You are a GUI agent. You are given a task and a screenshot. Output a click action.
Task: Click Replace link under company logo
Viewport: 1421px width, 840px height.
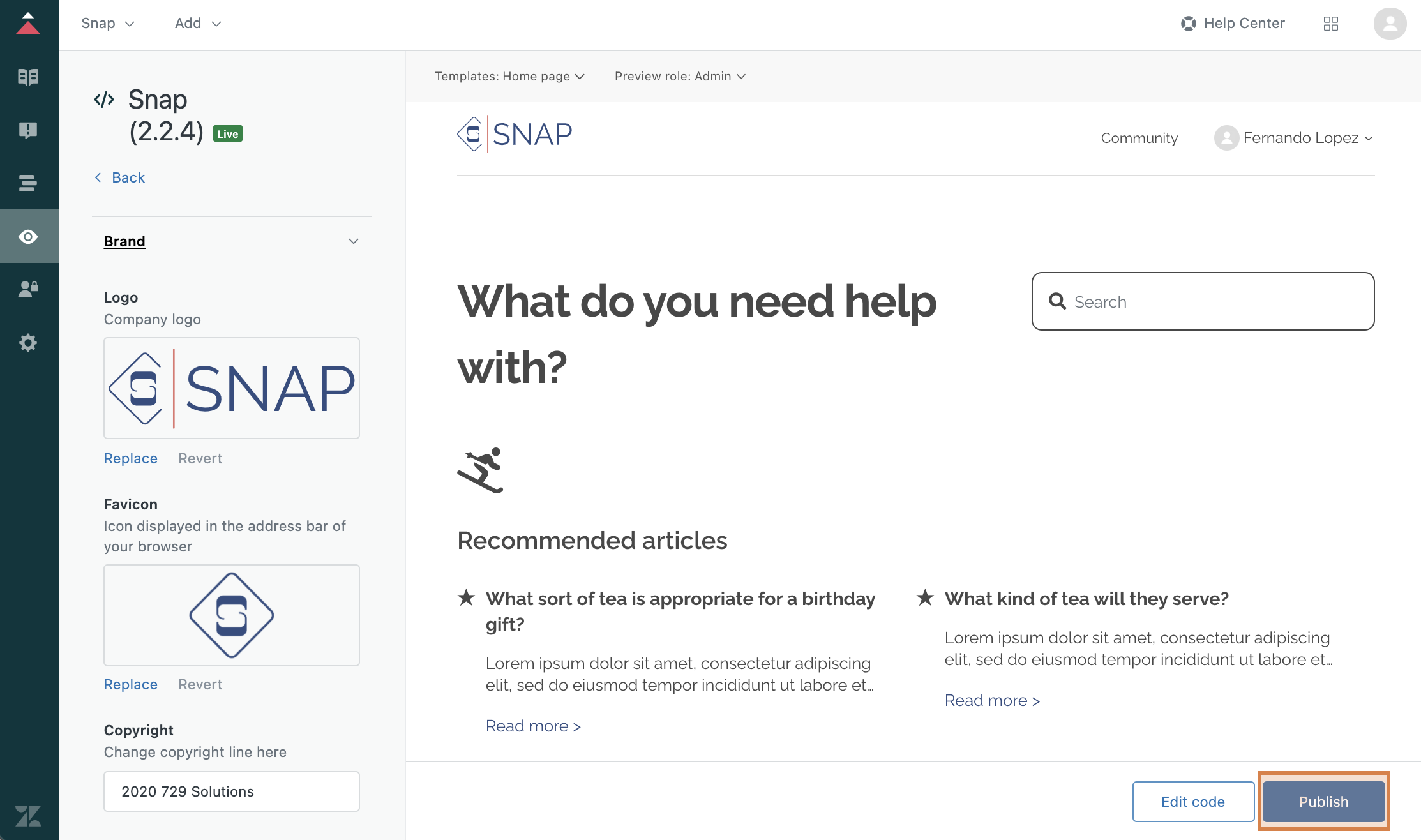click(130, 458)
